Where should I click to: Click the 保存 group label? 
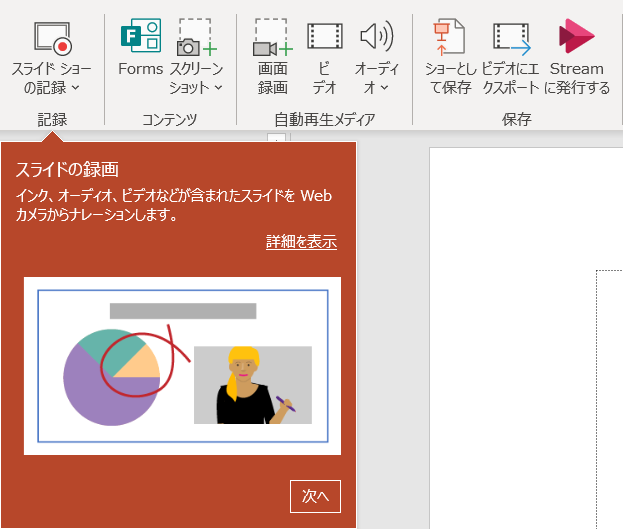(517, 119)
